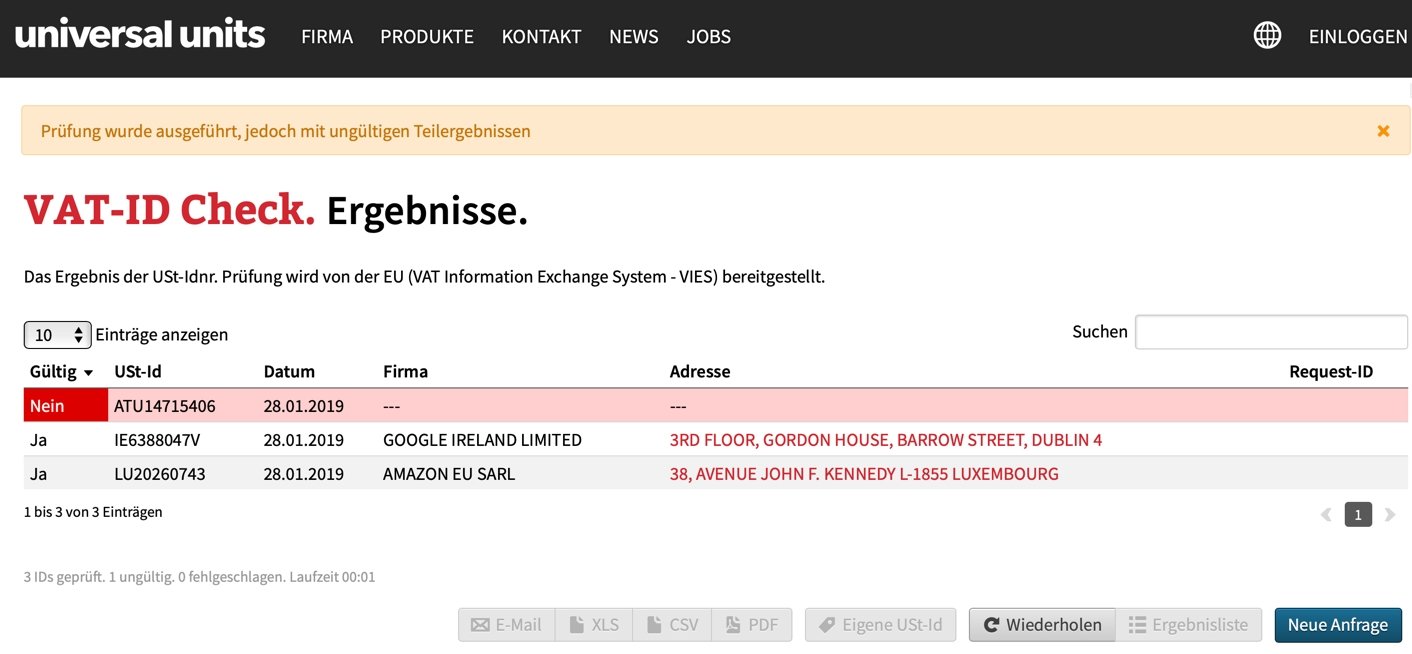This screenshot has height=654, width=1412.
Task: Export results via E-Mail button
Action: (507, 625)
